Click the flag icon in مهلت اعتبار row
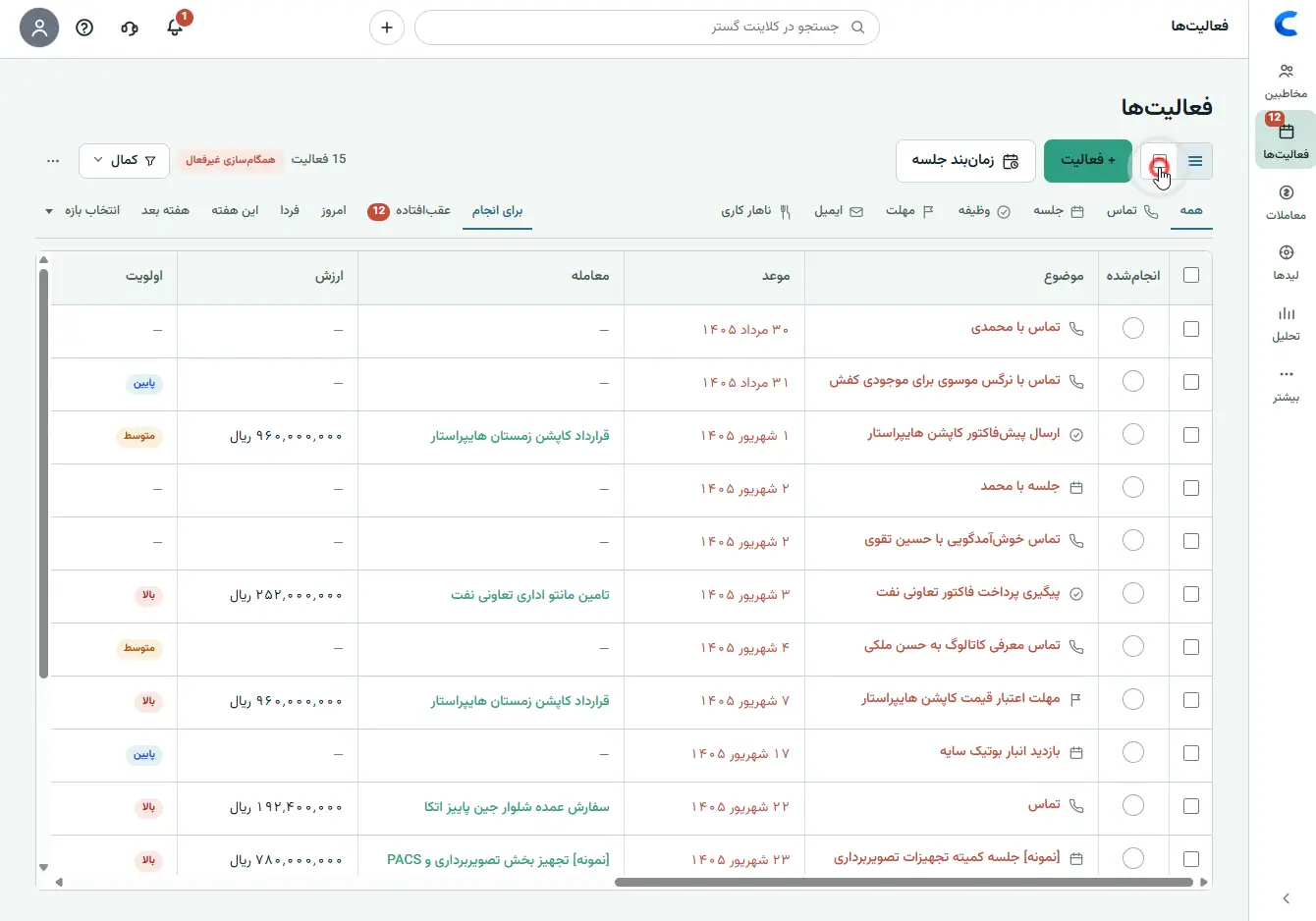This screenshot has width=1316, height=921. (1075, 699)
